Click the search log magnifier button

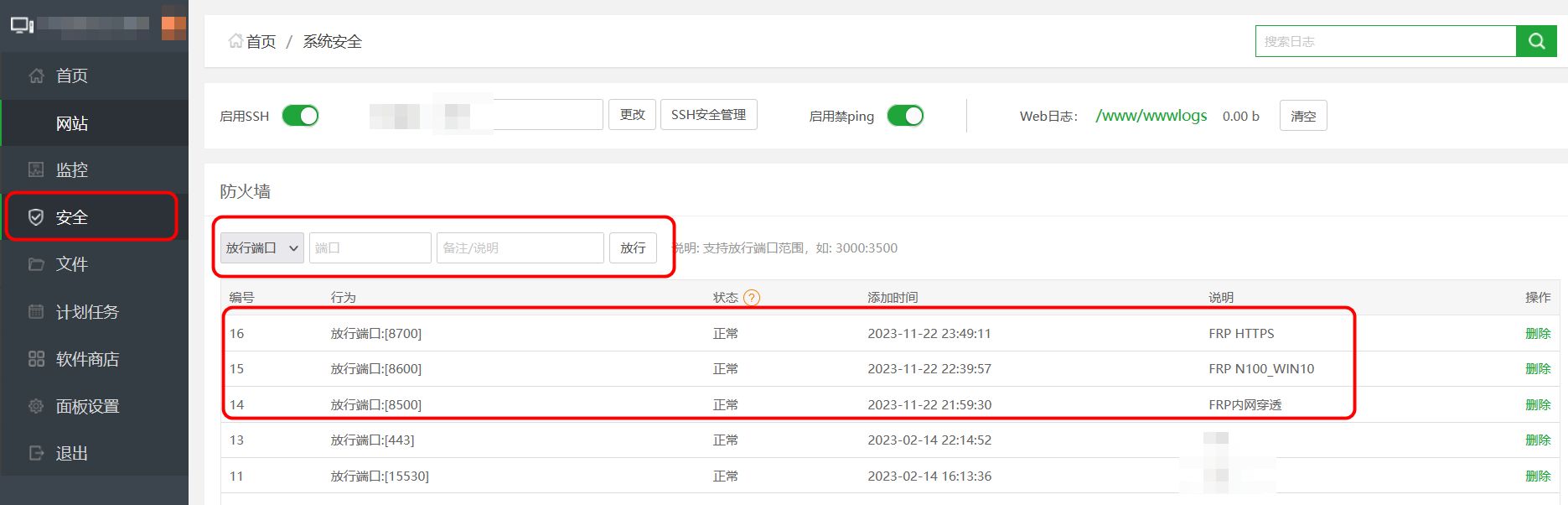[1535, 41]
